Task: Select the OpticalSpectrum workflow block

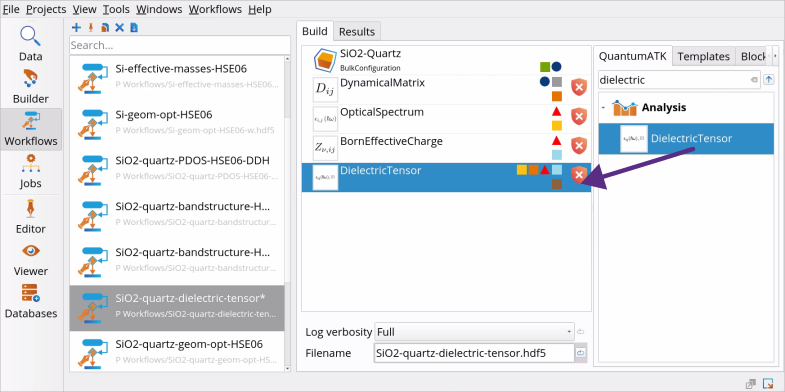Action: pyautogui.click(x=447, y=119)
